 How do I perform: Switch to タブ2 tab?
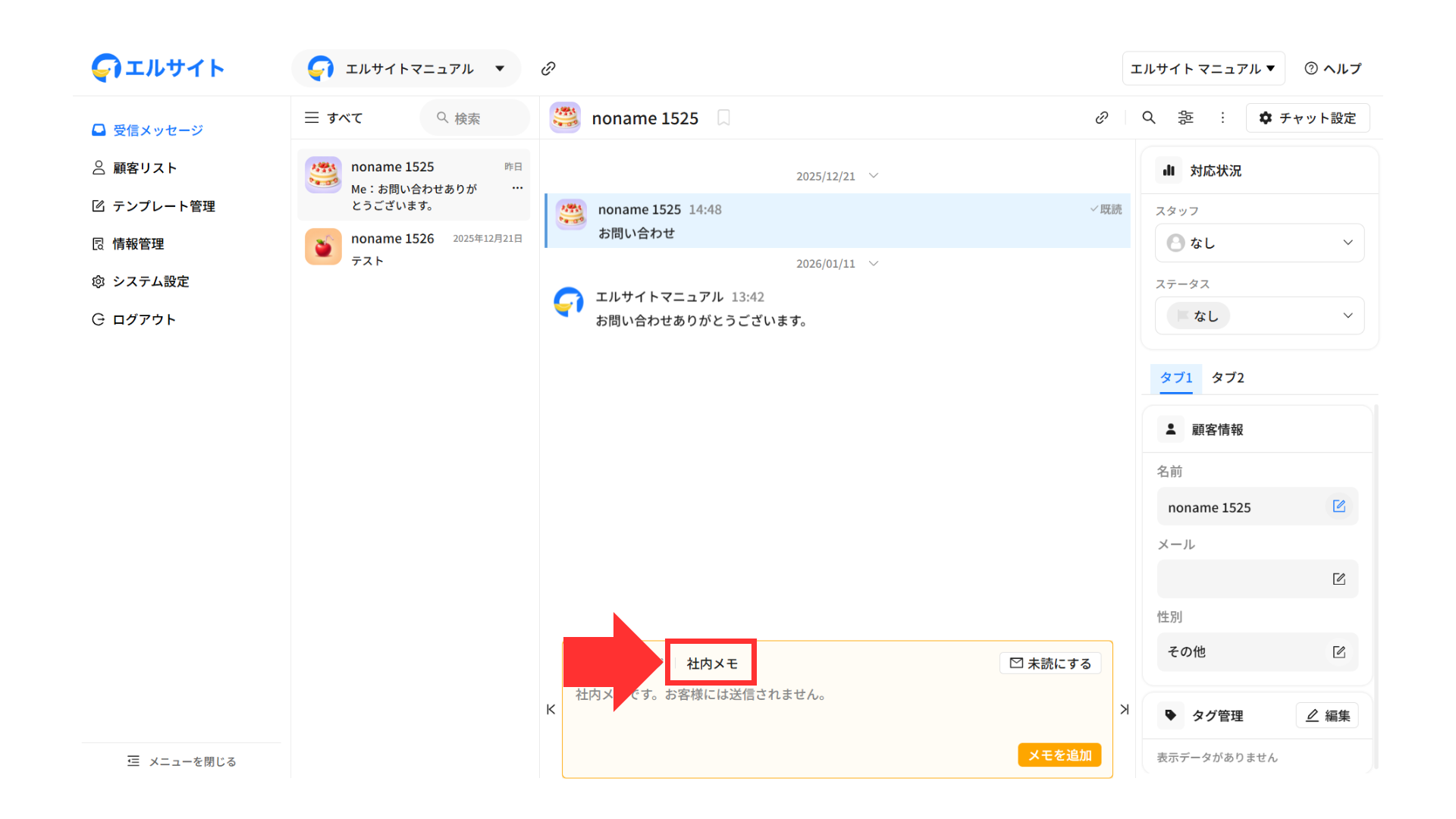tap(1227, 378)
